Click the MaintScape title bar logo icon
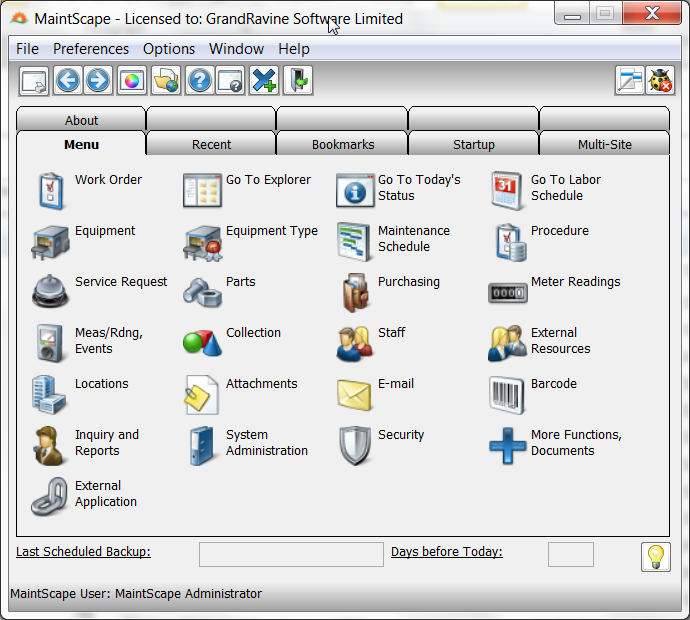690x620 pixels. click(19, 18)
